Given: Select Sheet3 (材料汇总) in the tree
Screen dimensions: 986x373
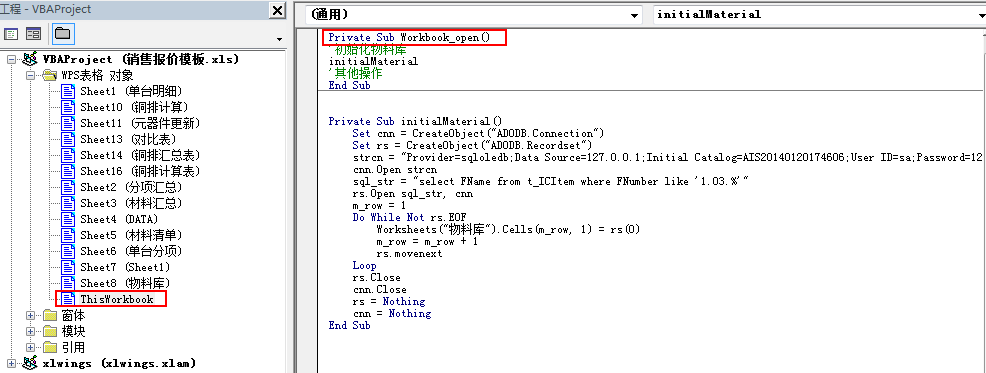Looking at the screenshot, I should coord(131,203).
